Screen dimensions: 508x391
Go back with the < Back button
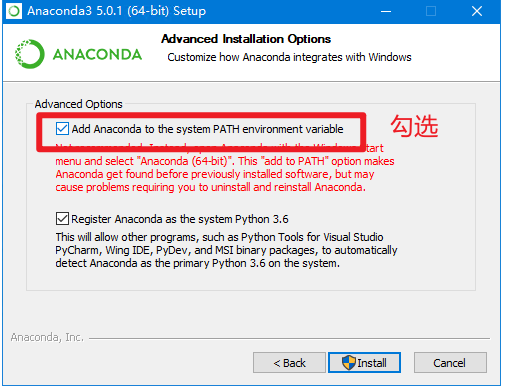(x=289, y=363)
